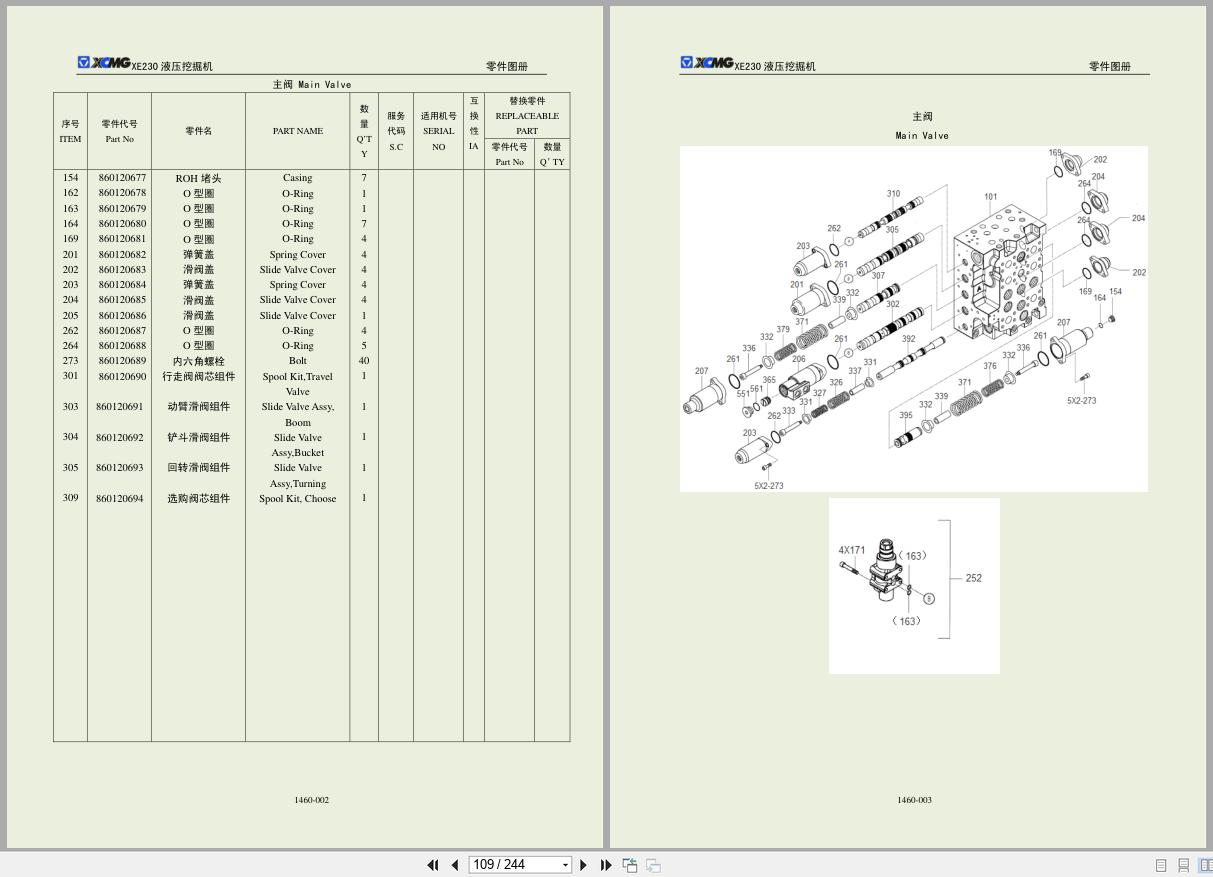Click the "PART NAME" column header
This screenshot has height=877, width=1213.
point(297,131)
